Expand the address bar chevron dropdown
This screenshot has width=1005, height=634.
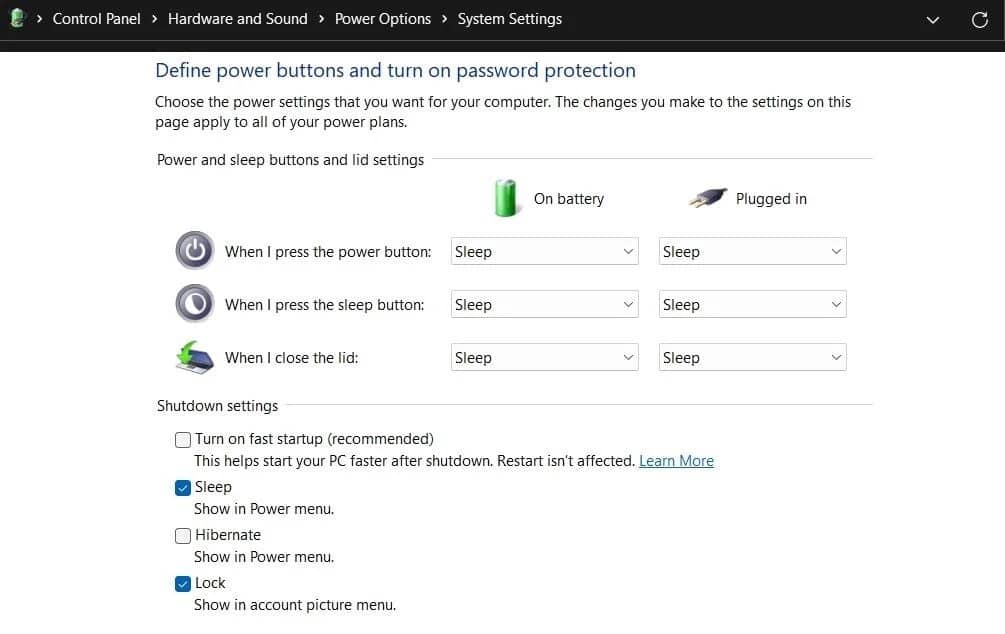pos(932,19)
